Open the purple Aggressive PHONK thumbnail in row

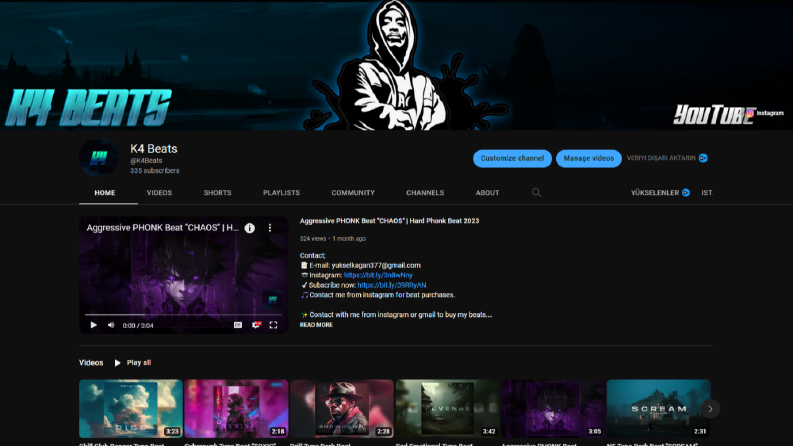(x=553, y=409)
